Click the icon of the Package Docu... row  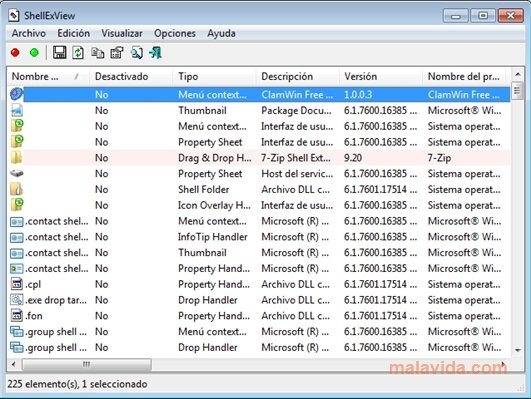(17, 110)
